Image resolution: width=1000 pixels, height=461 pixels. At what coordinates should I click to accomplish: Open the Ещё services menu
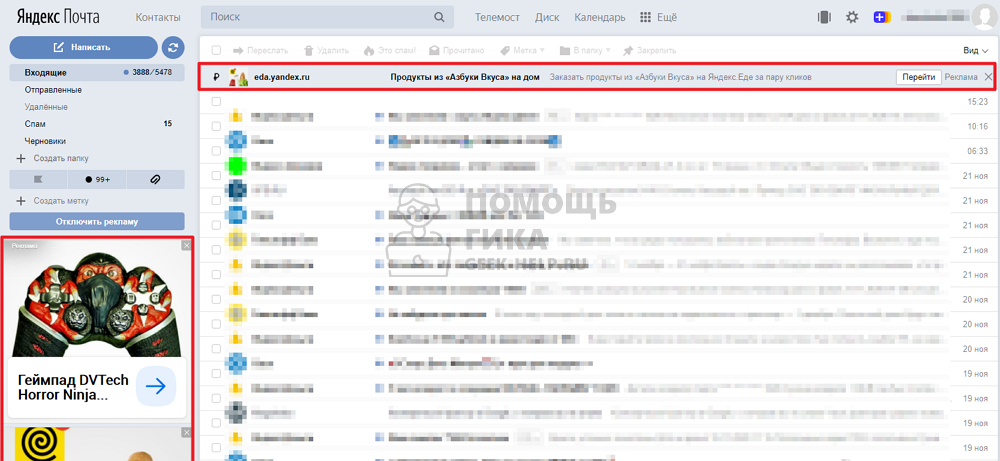658,17
